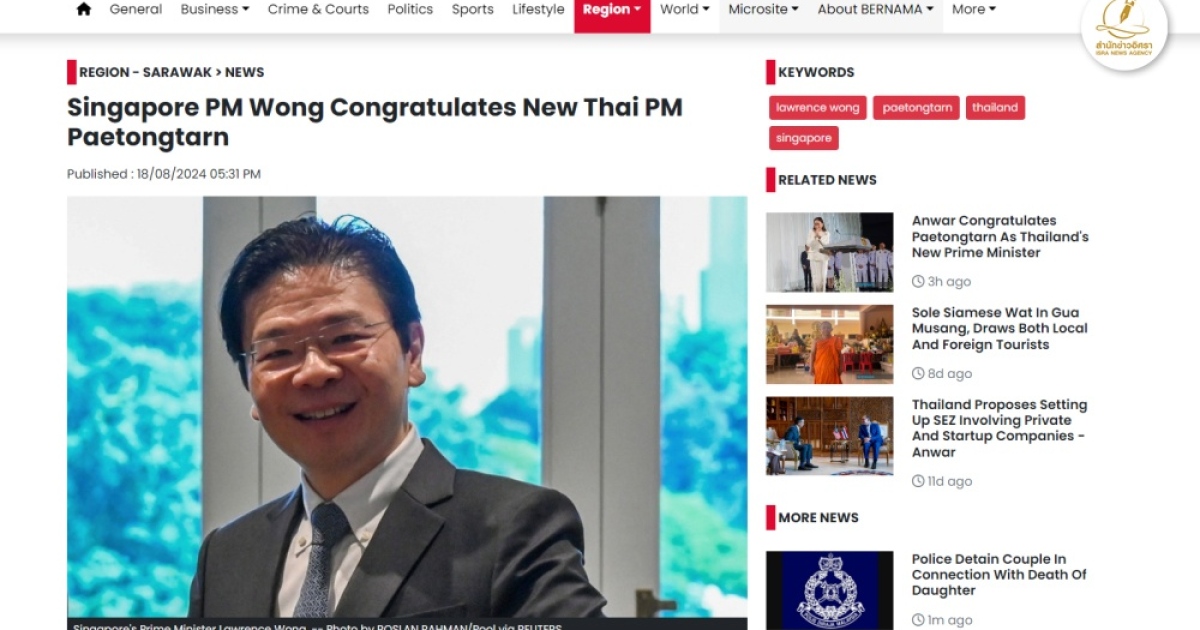Open the police crest news thumbnail
The height and width of the screenshot is (630, 1200).
(x=830, y=590)
